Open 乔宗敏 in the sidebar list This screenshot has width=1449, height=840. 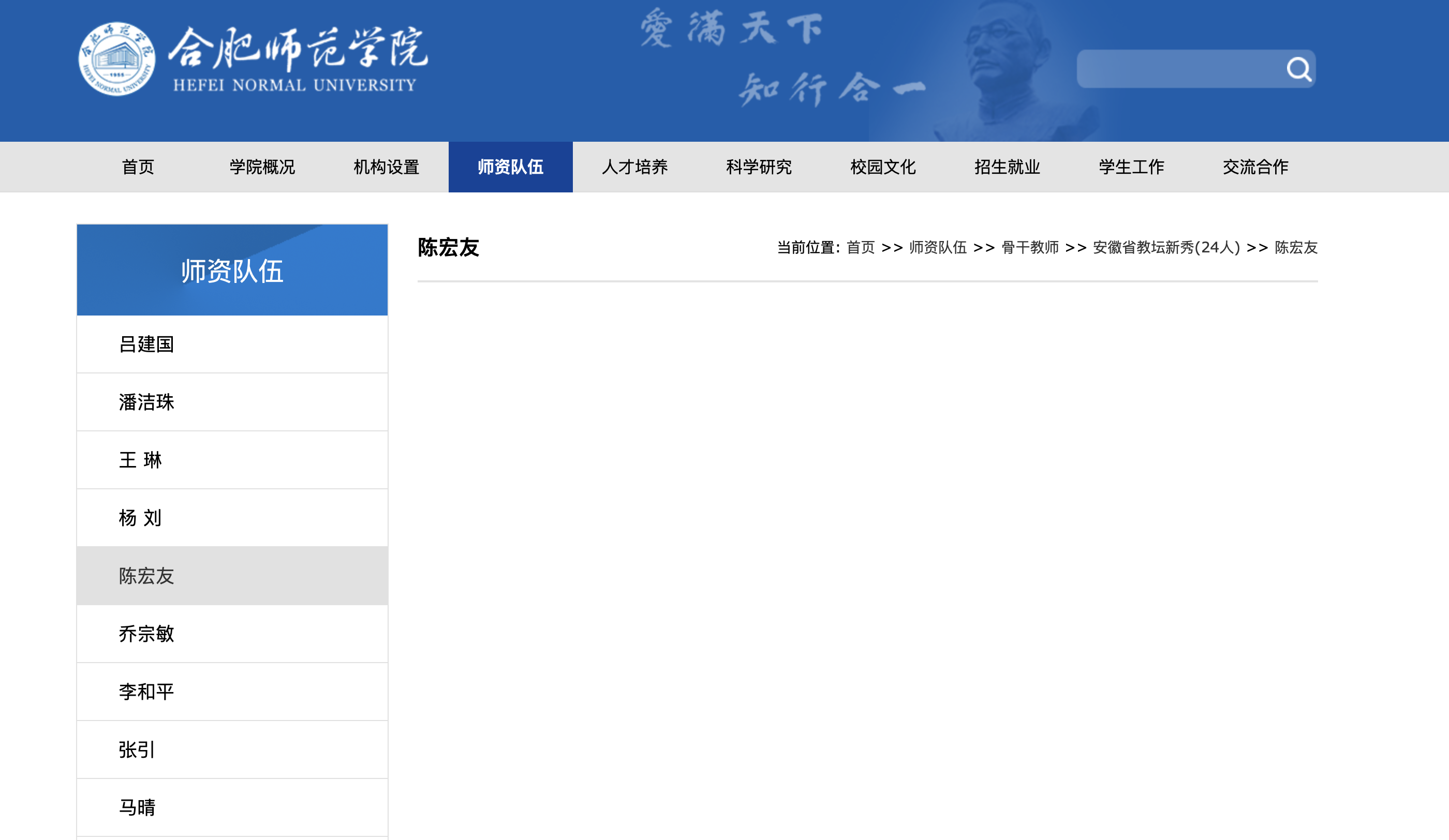[146, 634]
